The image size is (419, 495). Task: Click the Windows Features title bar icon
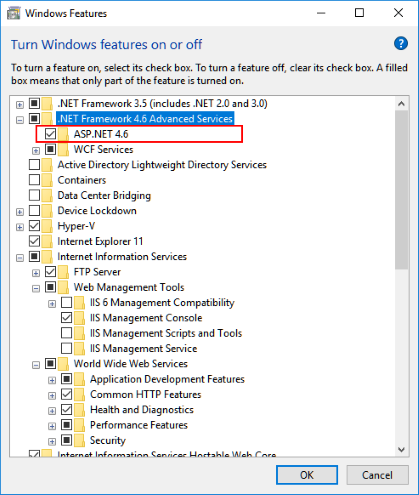(13, 13)
